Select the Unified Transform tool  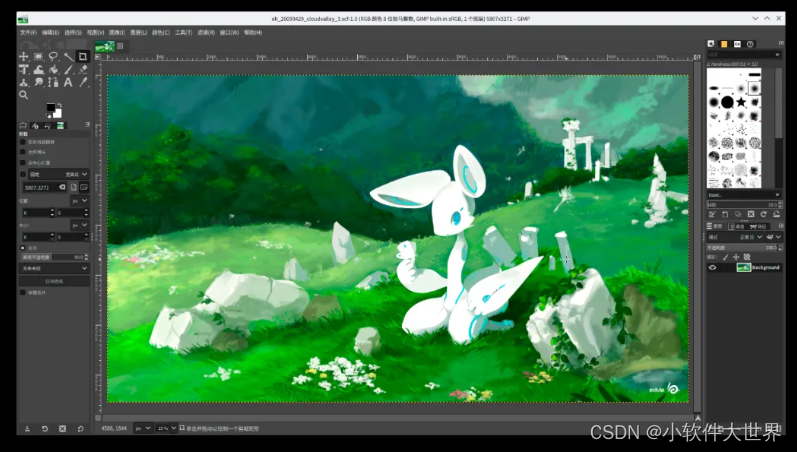[23, 70]
